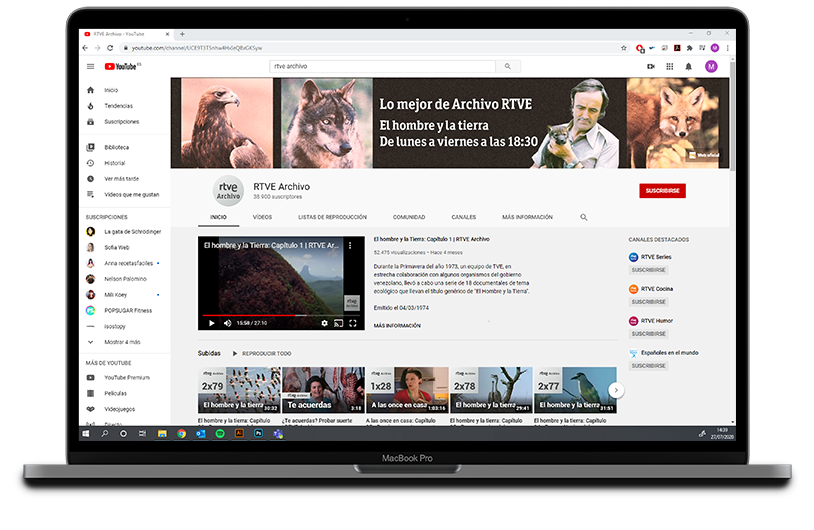Viewport: 814px width, 530px height.
Task: Click the video progress bar
Action: click(280, 315)
